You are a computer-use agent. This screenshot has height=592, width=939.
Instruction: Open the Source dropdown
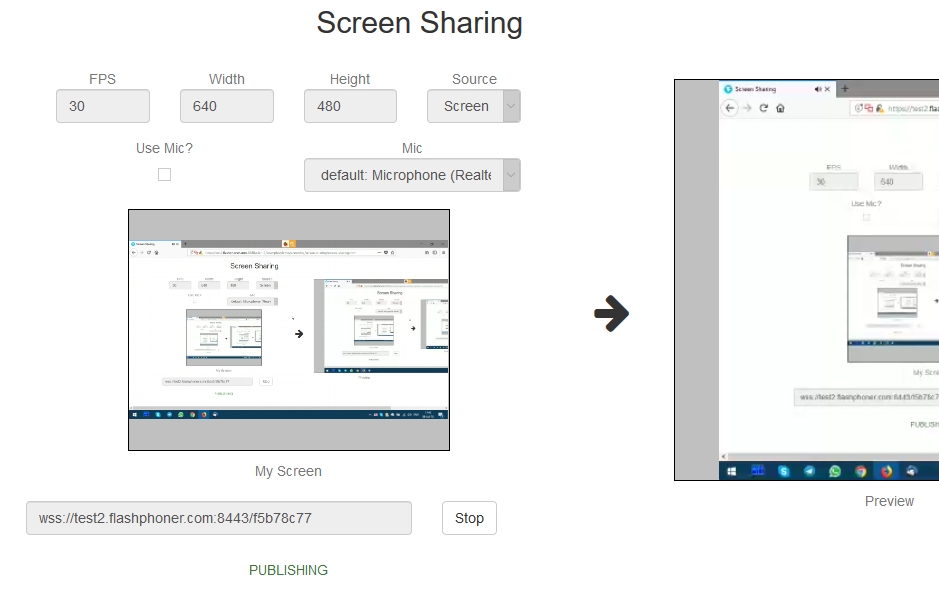coord(473,106)
